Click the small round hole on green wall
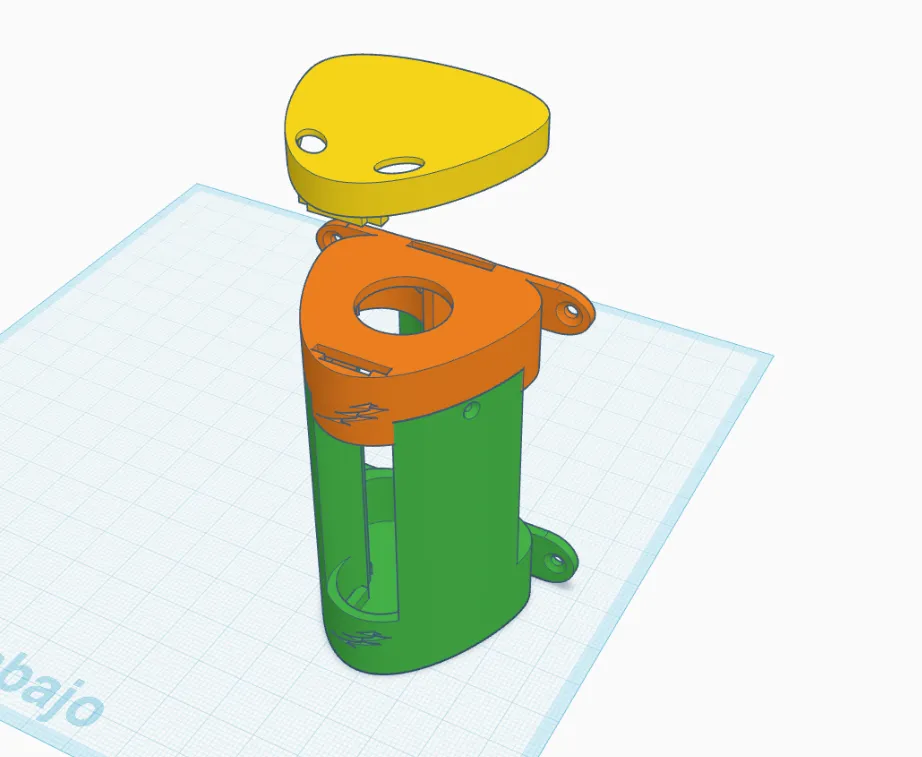Viewport: 922px width, 757px height. coord(470,410)
